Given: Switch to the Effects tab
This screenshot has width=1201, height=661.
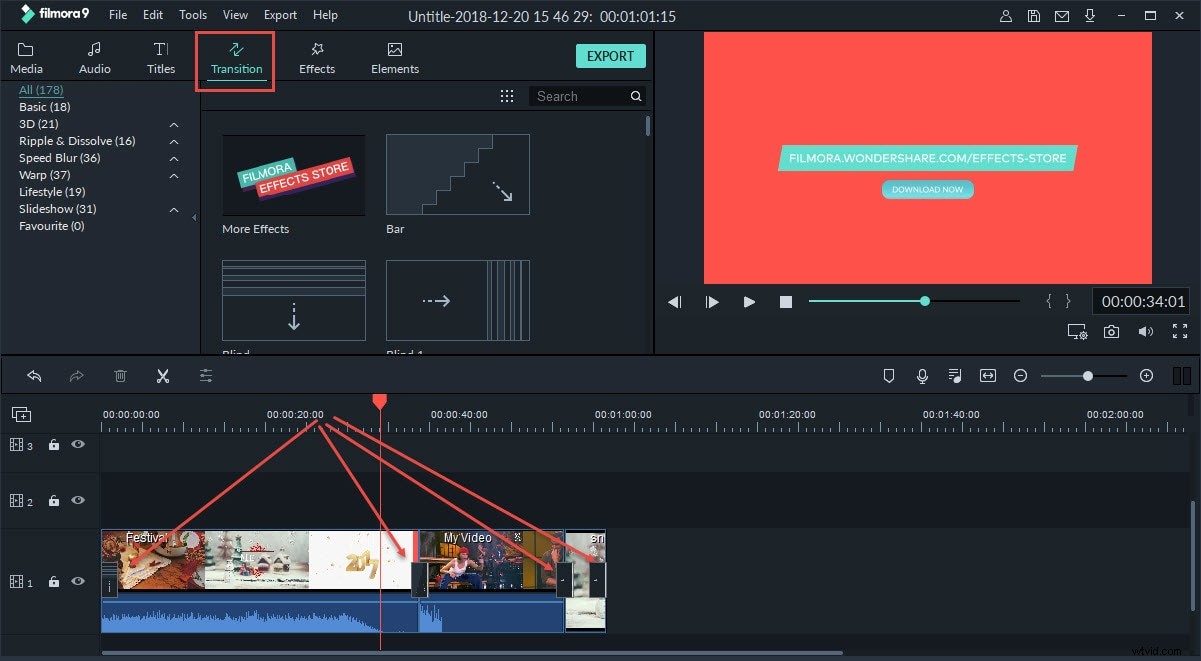Looking at the screenshot, I should pyautogui.click(x=316, y=56).
